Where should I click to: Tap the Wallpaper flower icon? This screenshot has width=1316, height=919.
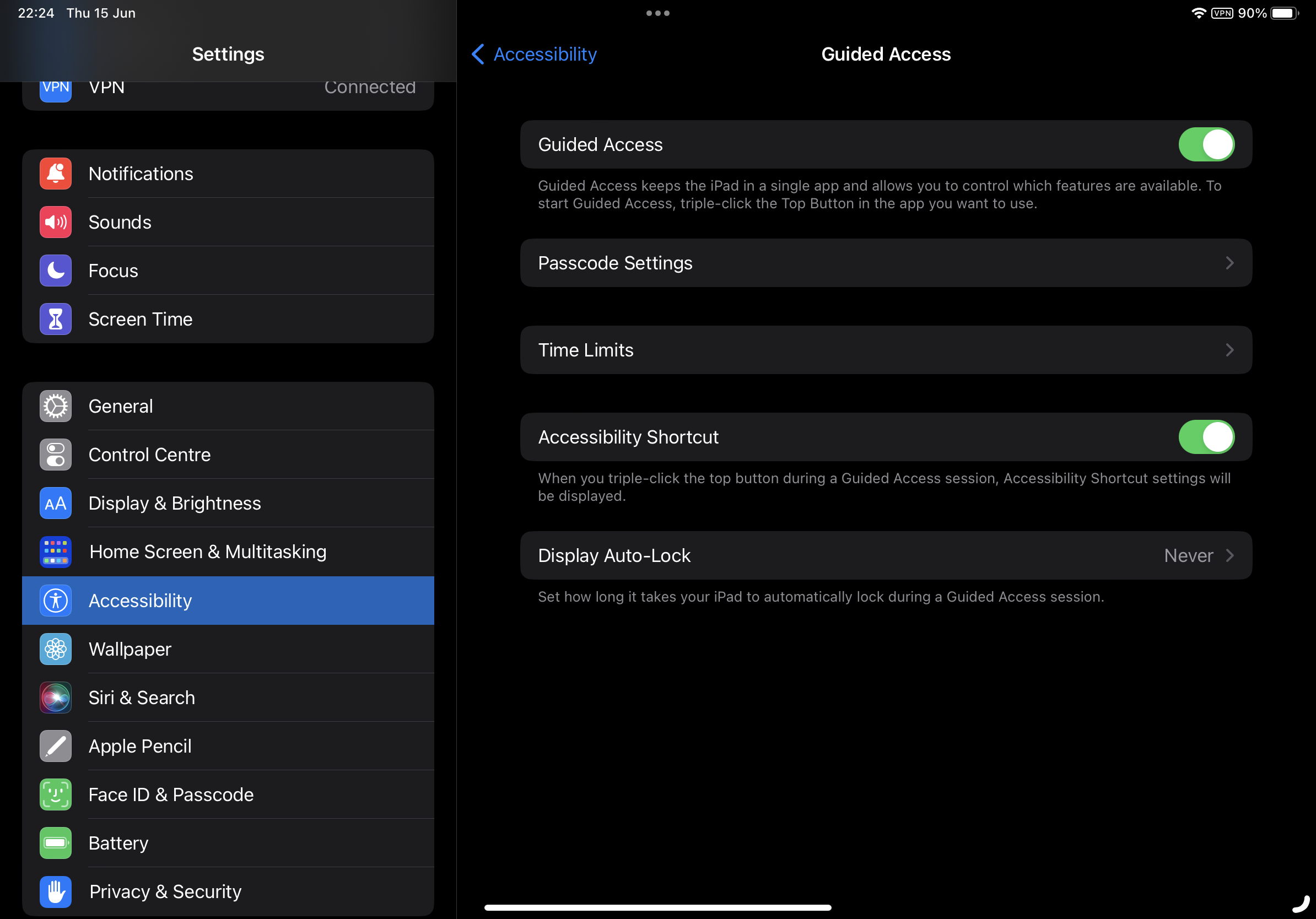tap(56, 649)
